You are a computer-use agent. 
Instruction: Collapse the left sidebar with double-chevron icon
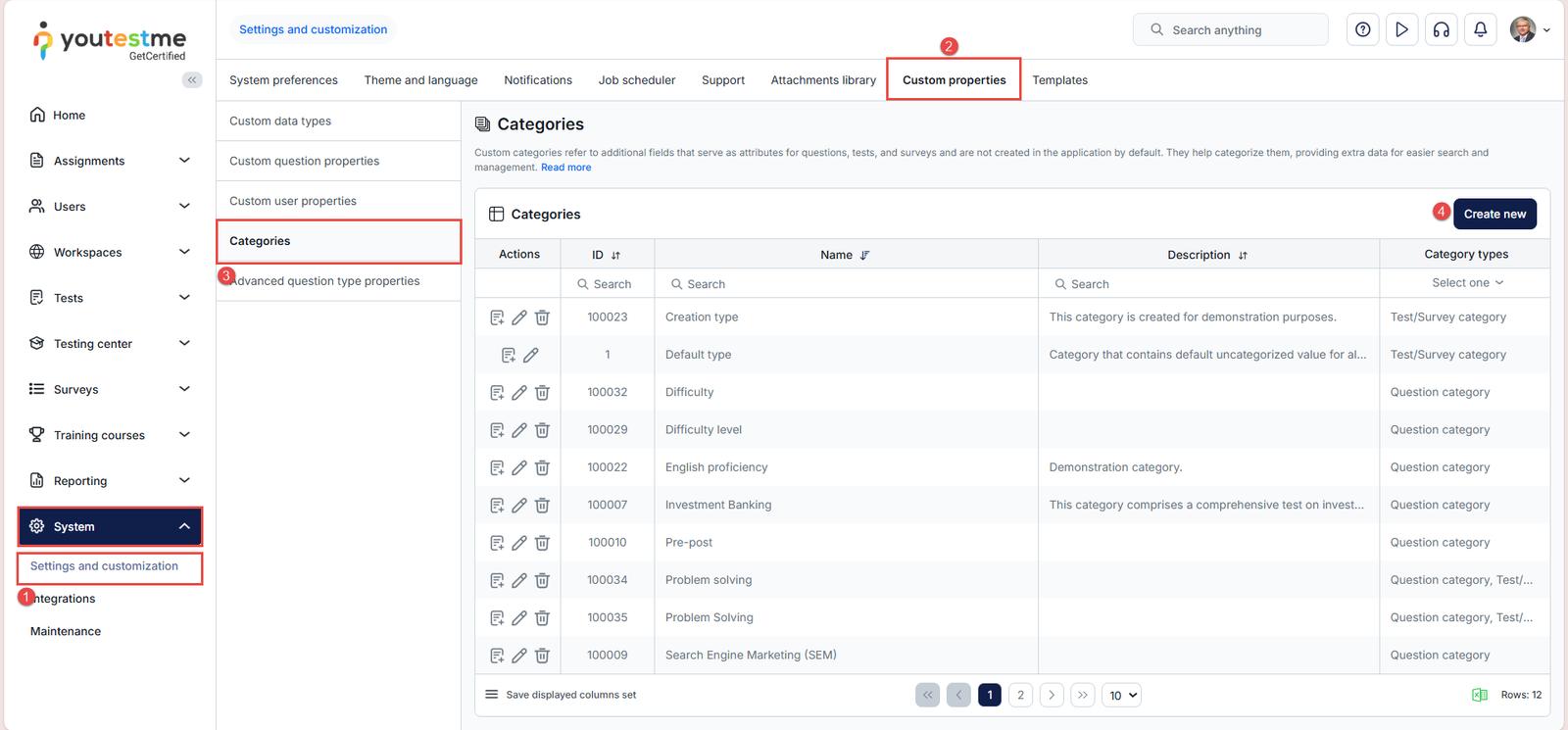click(x=192, y=80)
